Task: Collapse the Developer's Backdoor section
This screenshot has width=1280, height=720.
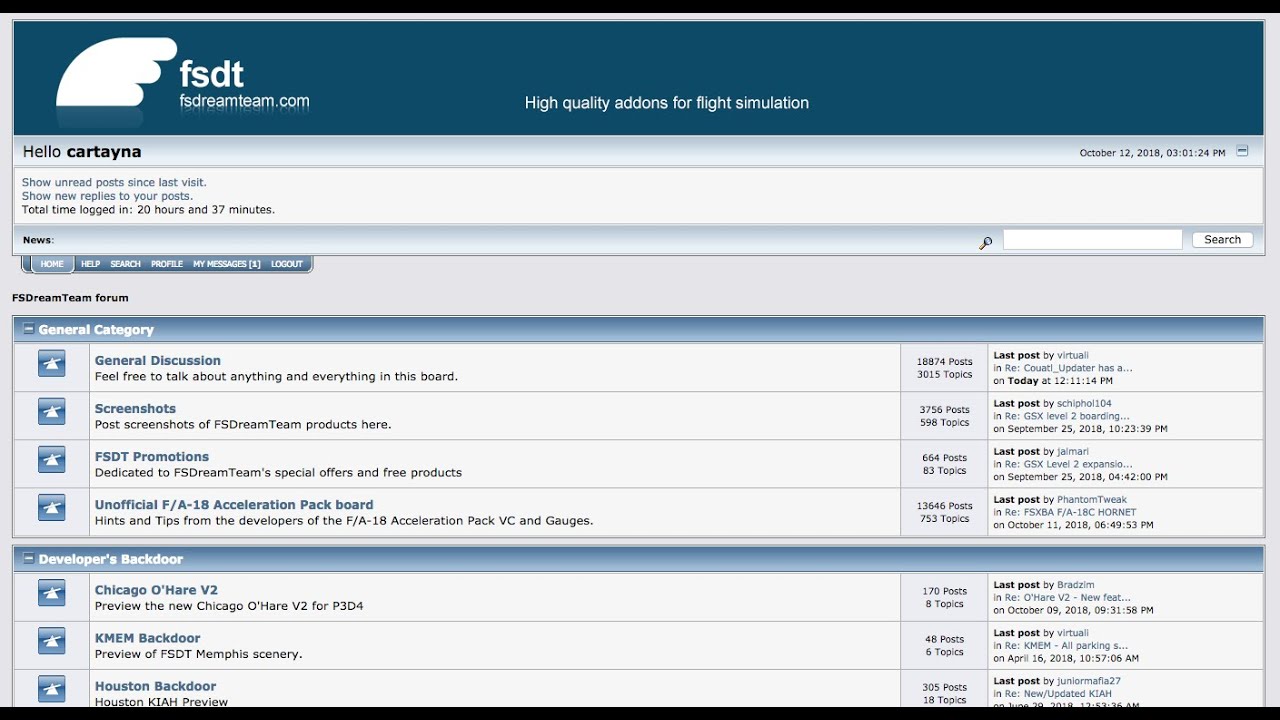Action: coord(29,559)
